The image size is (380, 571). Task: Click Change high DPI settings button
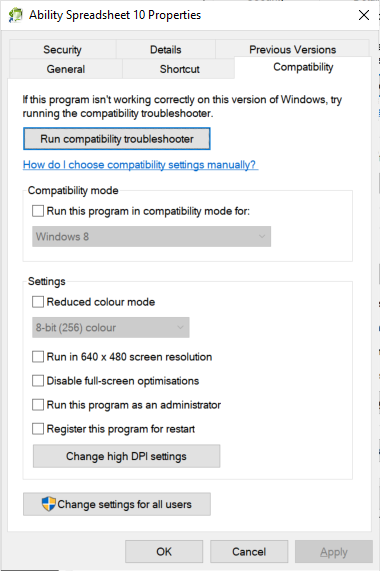coord(126,456)
